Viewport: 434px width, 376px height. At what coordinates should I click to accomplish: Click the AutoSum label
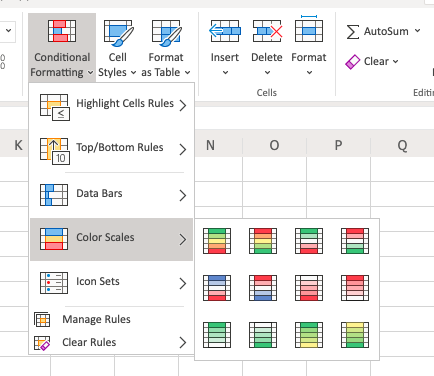tap(386, 31)
